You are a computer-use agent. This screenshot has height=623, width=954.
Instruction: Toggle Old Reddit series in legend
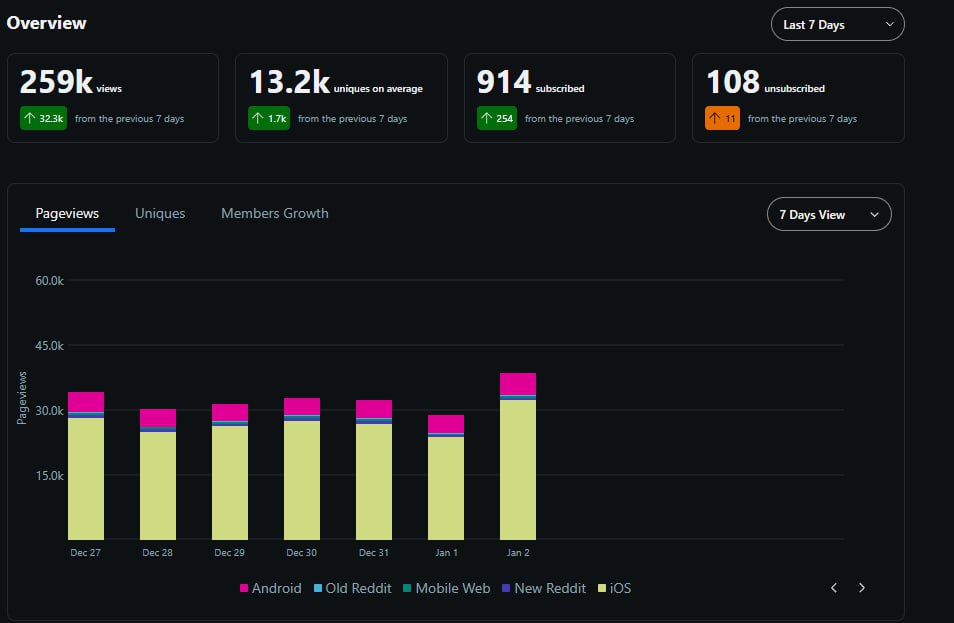tap(352, 588)
